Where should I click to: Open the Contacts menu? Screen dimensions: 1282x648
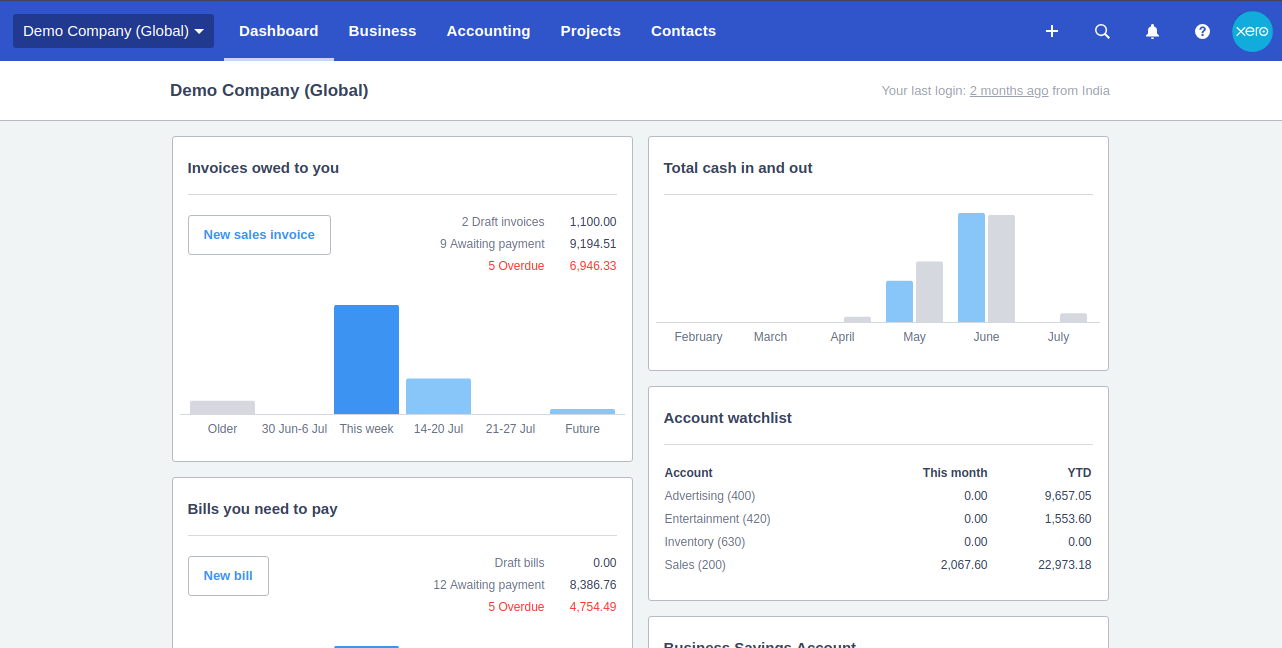pos(683,31)
